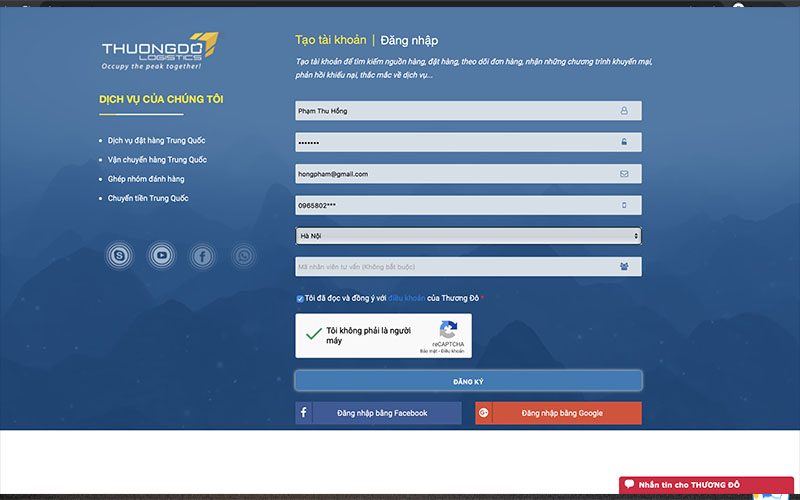This screenshot has width=800, height=500.
Task: Open the Skype contact icon
Action: point(119,255)
